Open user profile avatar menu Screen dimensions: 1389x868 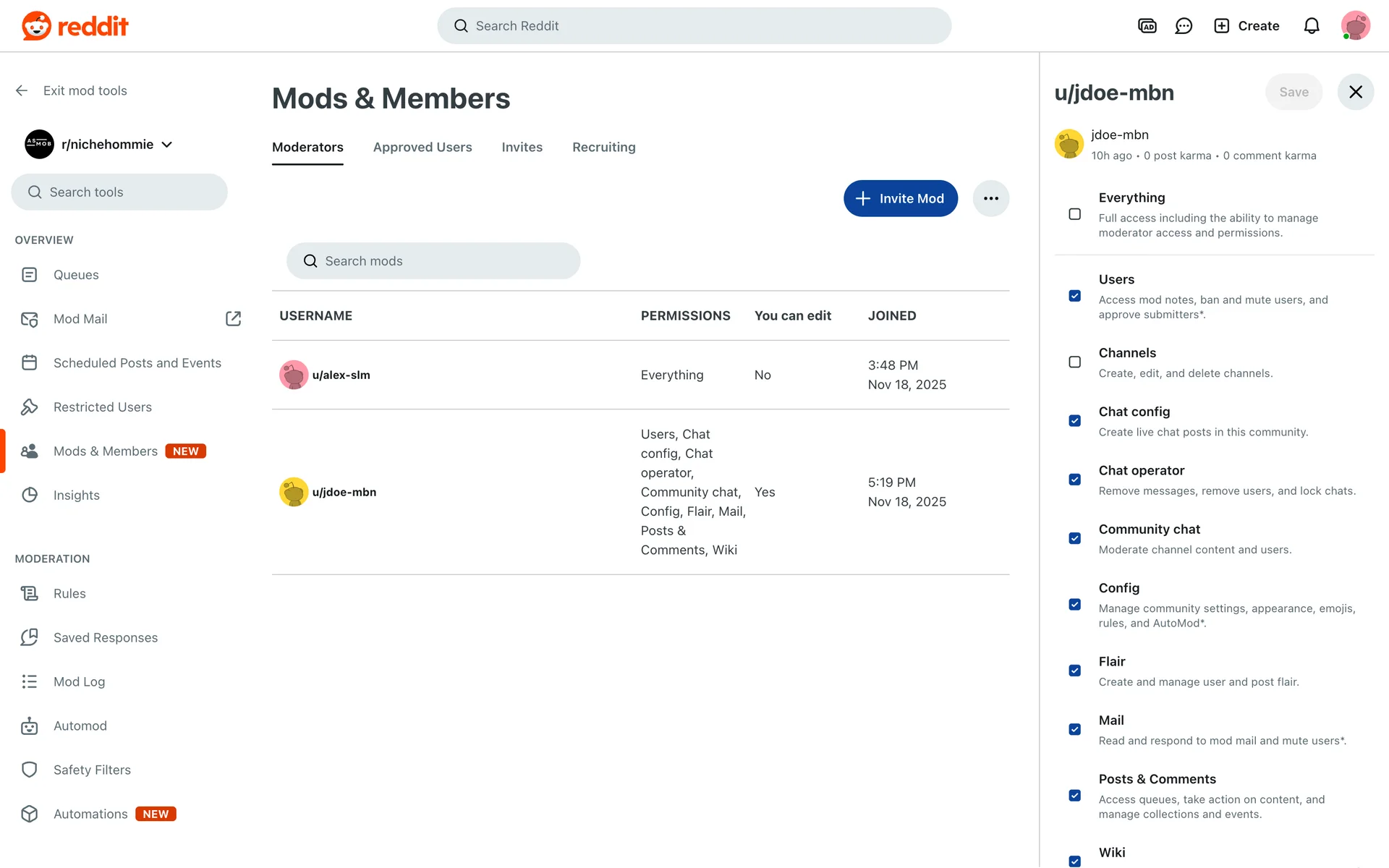tap(1355, 26)
